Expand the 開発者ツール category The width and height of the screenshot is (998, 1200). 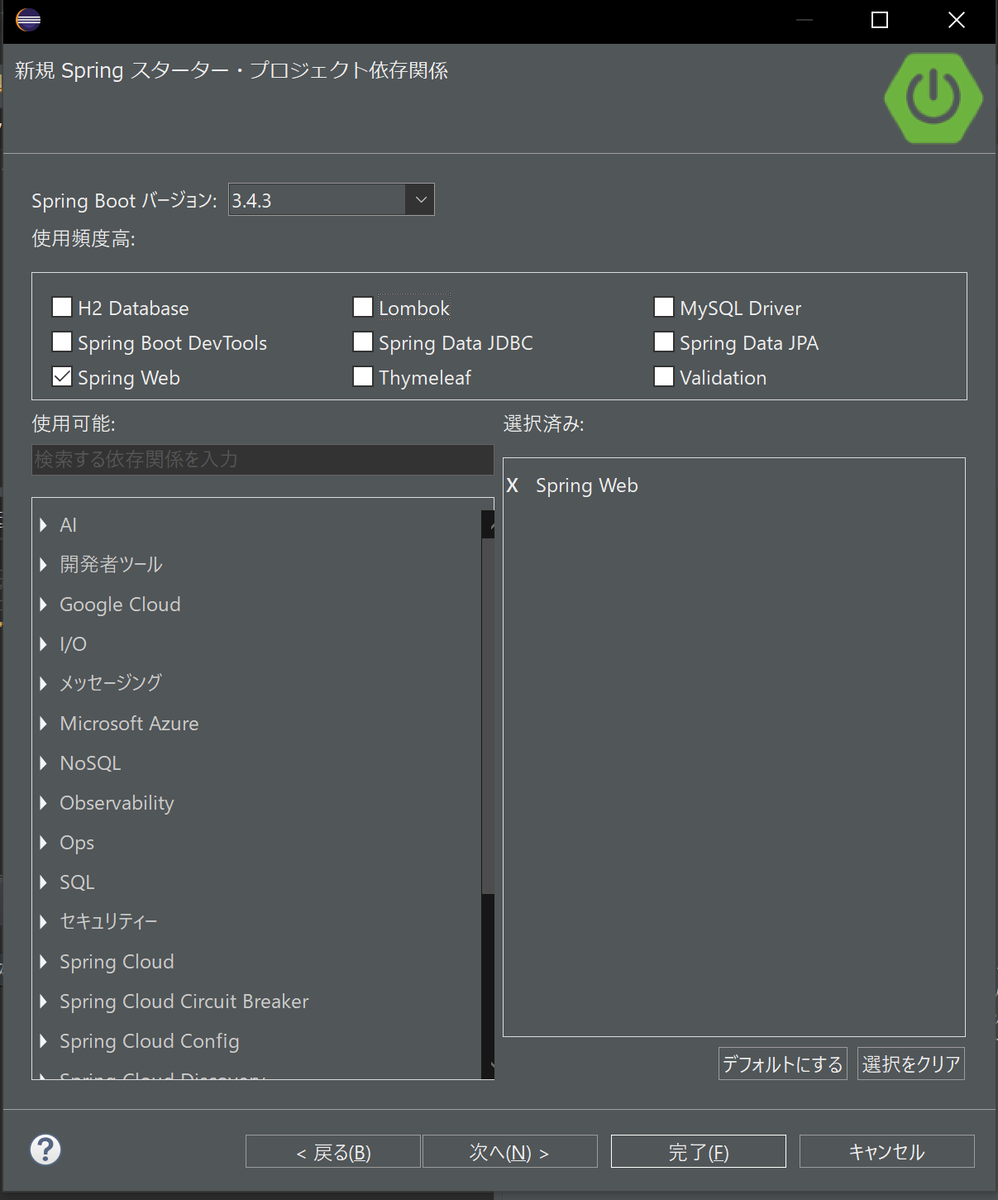pyautogui.click(x=44, y=564)
